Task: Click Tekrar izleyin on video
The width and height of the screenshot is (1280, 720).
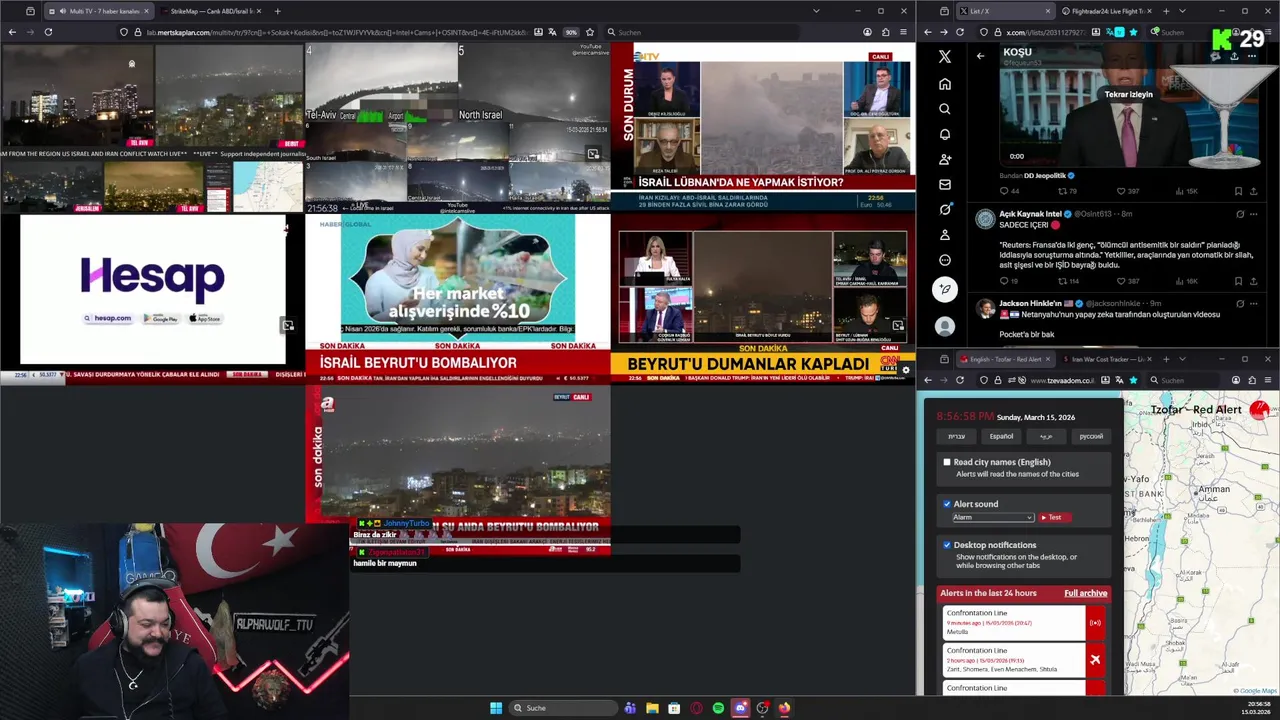Action: [1128, 94]
